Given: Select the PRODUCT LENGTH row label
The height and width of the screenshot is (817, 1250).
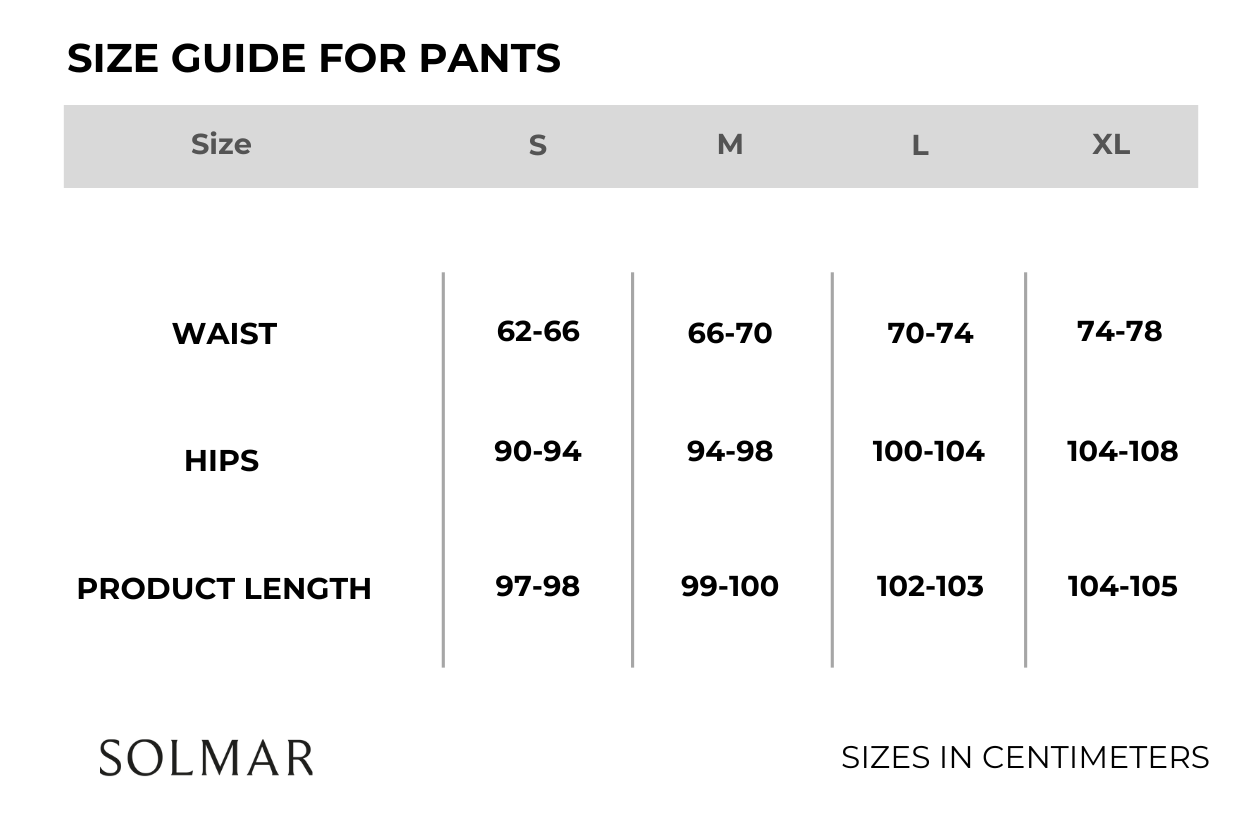Looking at the screenshot, I should (224, 589).
